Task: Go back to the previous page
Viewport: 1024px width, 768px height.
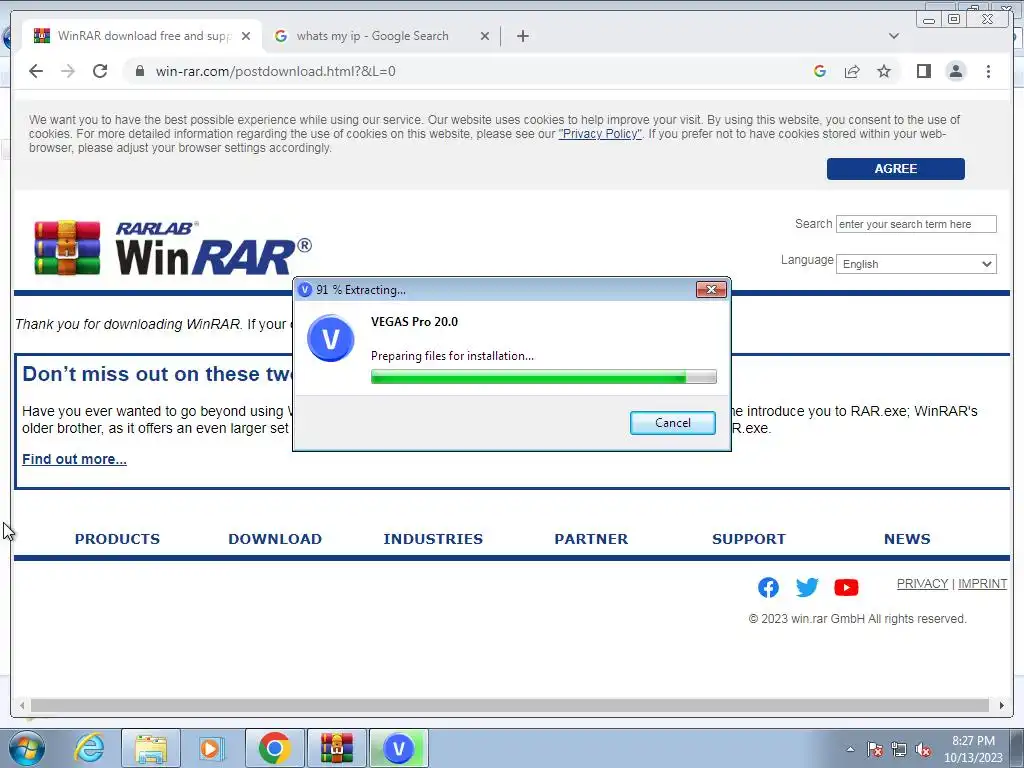Action: (x=36, y=71)
